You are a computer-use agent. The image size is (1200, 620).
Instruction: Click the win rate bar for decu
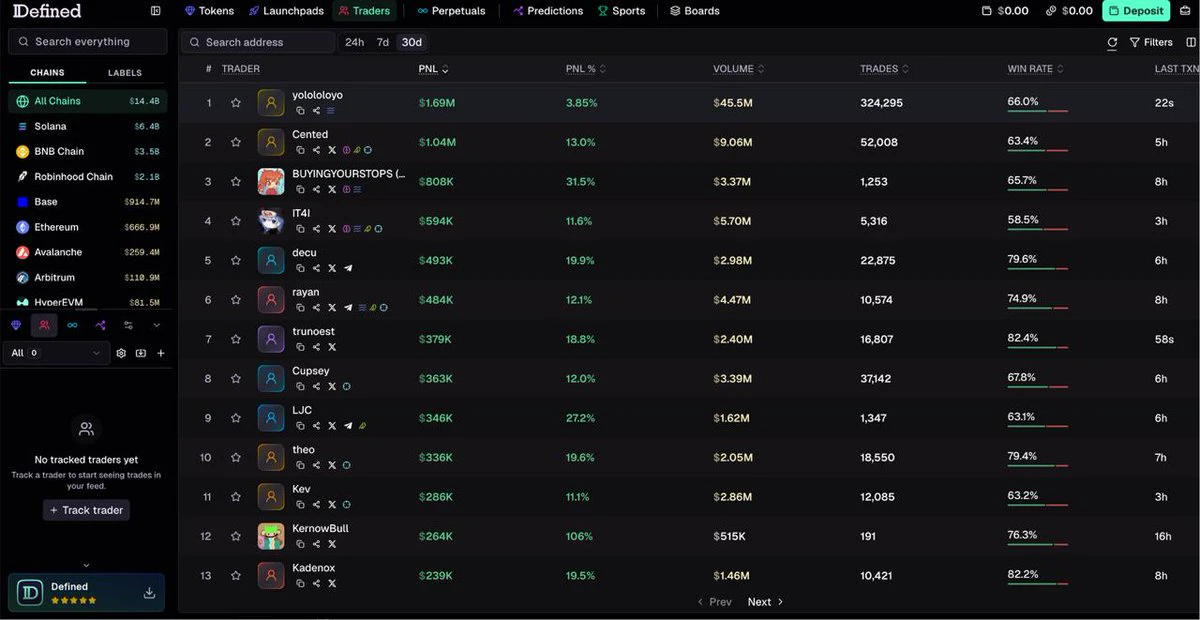(1038, 269)
